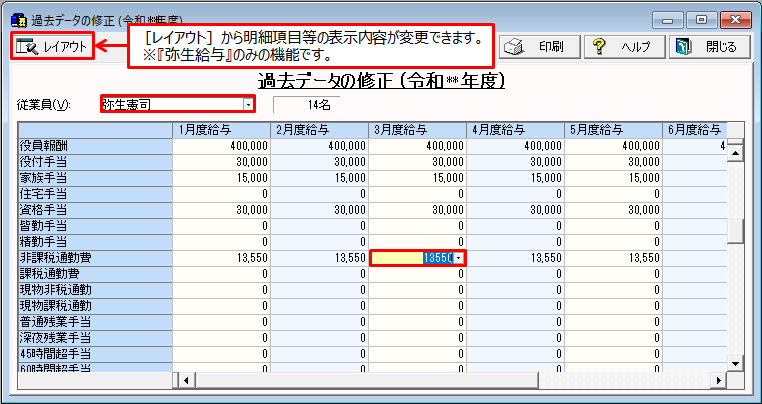Select the 1月度給与 column header
This screenshot has height=404, width=762.
coord(222,130)
